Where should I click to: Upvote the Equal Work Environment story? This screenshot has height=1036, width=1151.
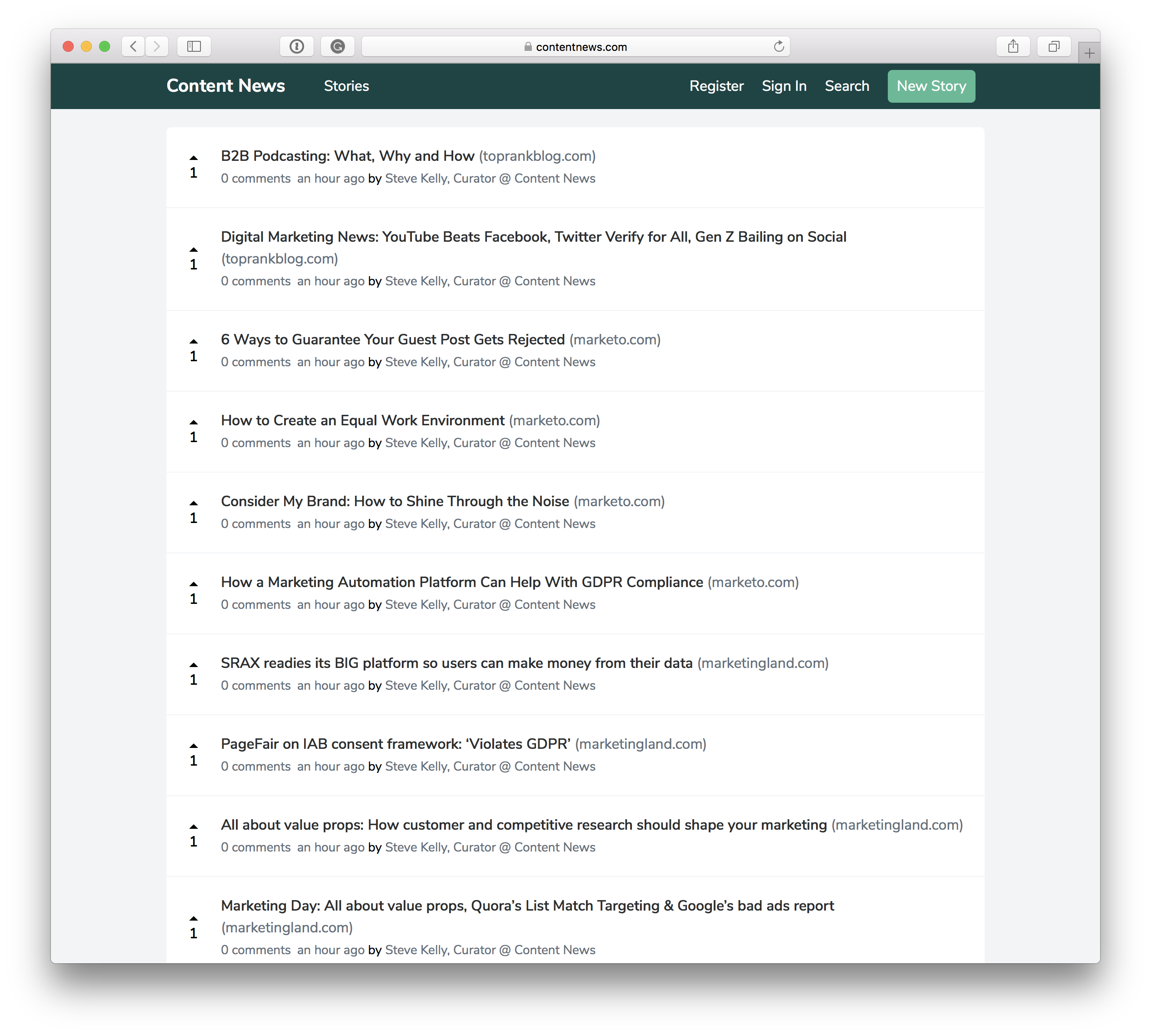pos(194,421)
